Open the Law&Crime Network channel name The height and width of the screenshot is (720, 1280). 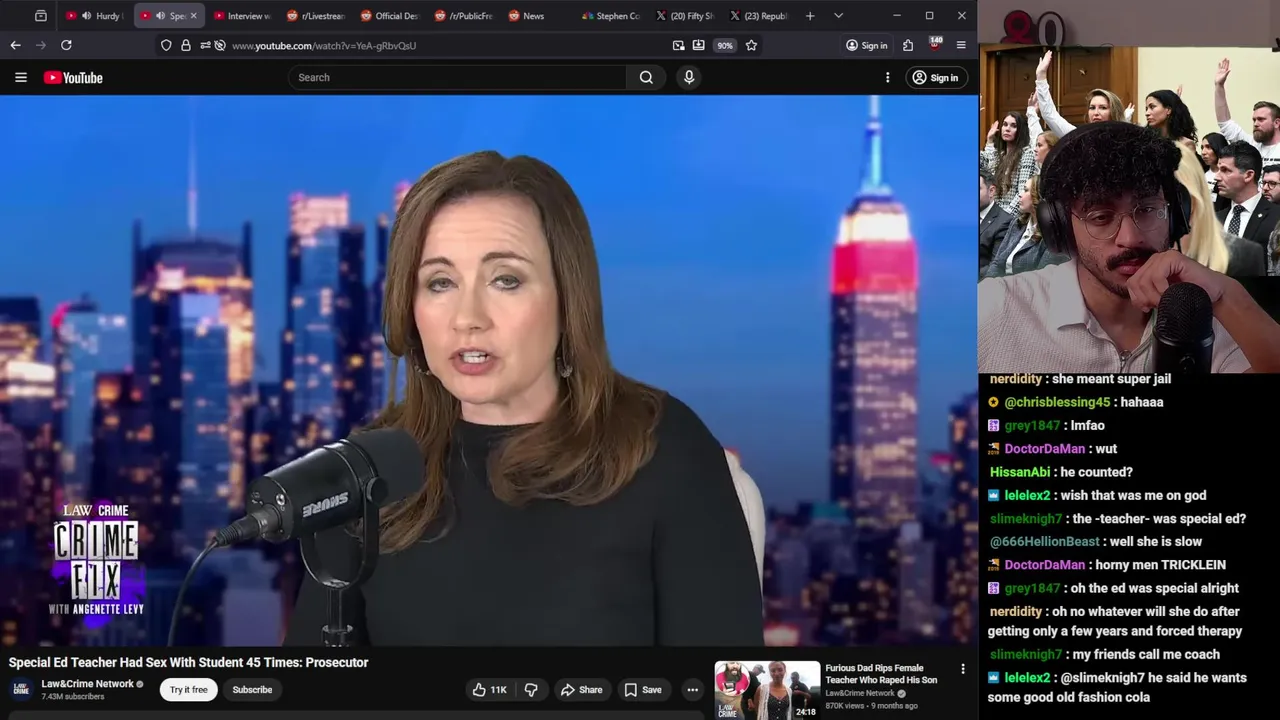click(87, 684)
